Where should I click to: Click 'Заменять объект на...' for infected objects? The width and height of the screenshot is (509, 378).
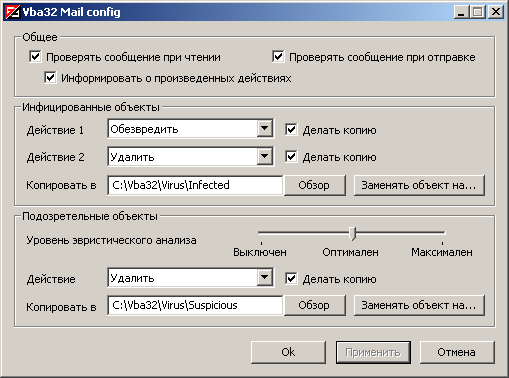coord(419,185)
